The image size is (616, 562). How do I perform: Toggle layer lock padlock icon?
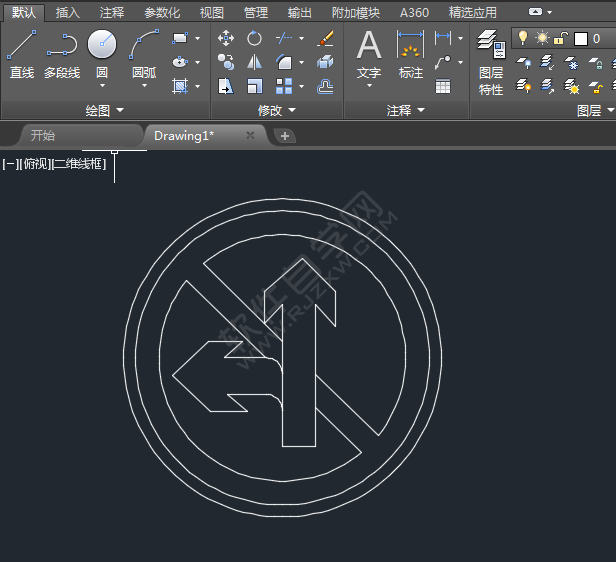pos(561,38)
